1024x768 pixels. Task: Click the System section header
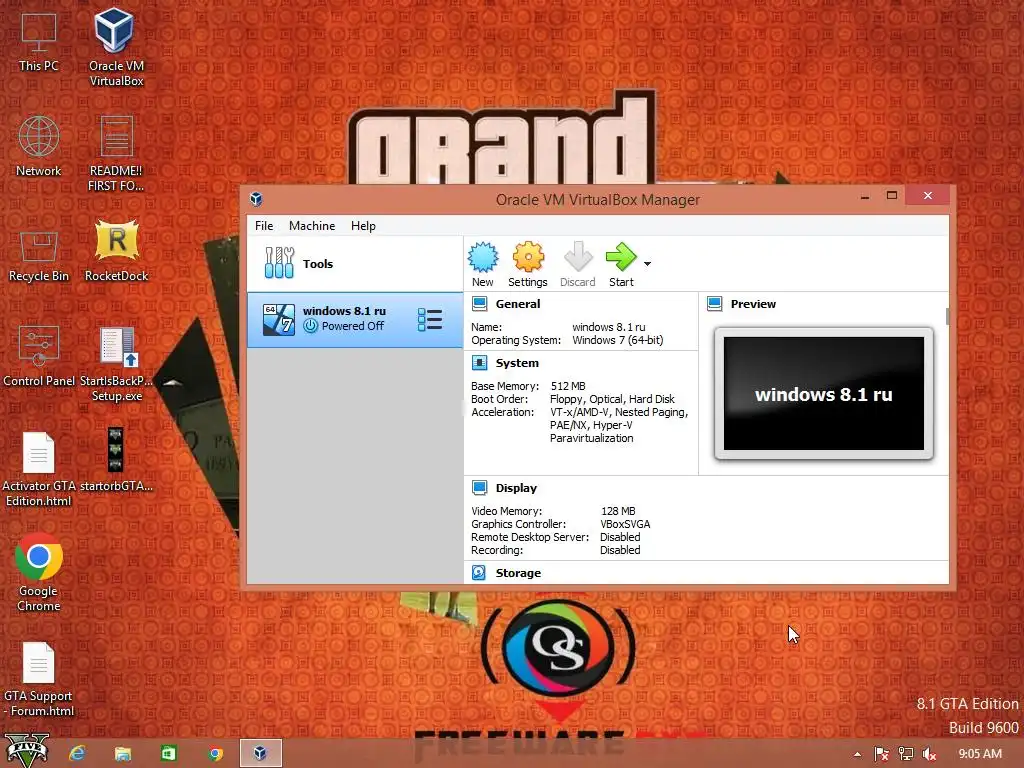tap(517, 363)
